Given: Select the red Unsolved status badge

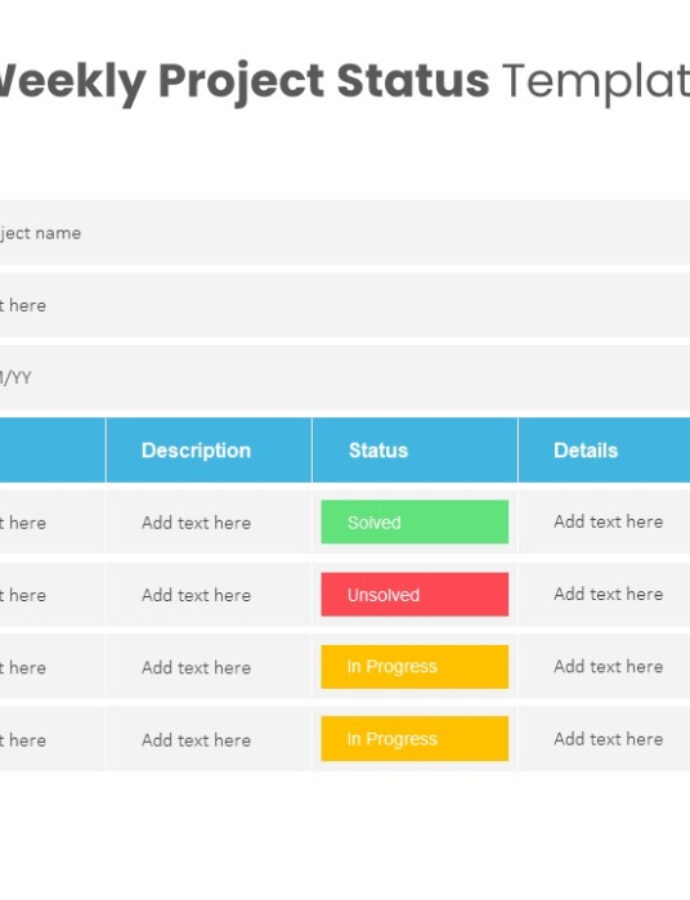Looking at the screenshot, I should [x=414, y=595].
